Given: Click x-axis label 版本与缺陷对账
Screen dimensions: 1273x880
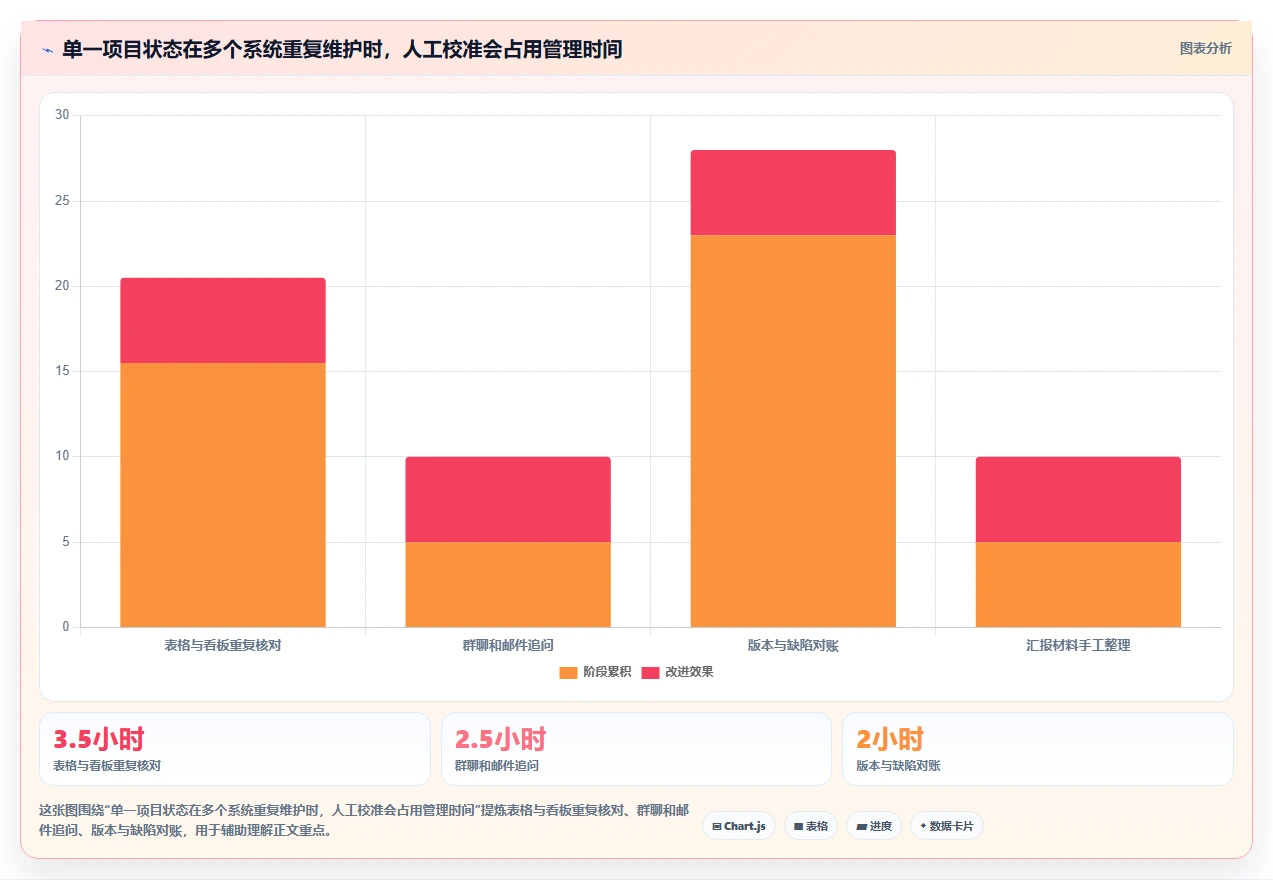Looking at the screenshot, I should pyautogui.click(x=793, y=645).
